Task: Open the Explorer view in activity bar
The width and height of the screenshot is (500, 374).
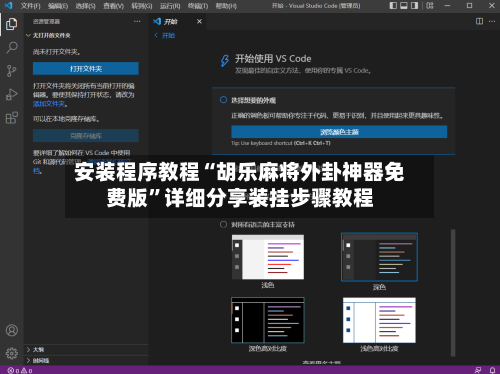Action: [x=12, y=24]
